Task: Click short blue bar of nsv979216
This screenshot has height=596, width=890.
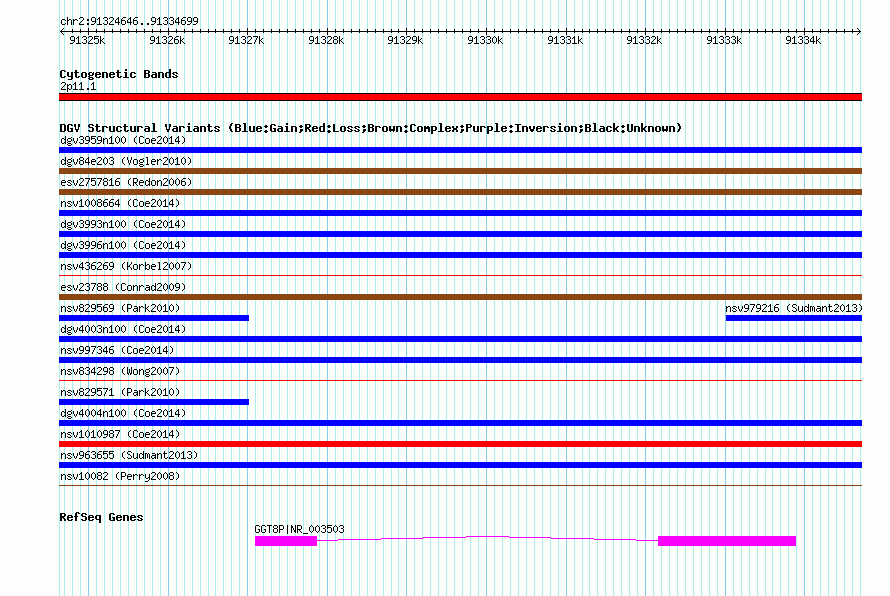Action: [x=794, y=318]
